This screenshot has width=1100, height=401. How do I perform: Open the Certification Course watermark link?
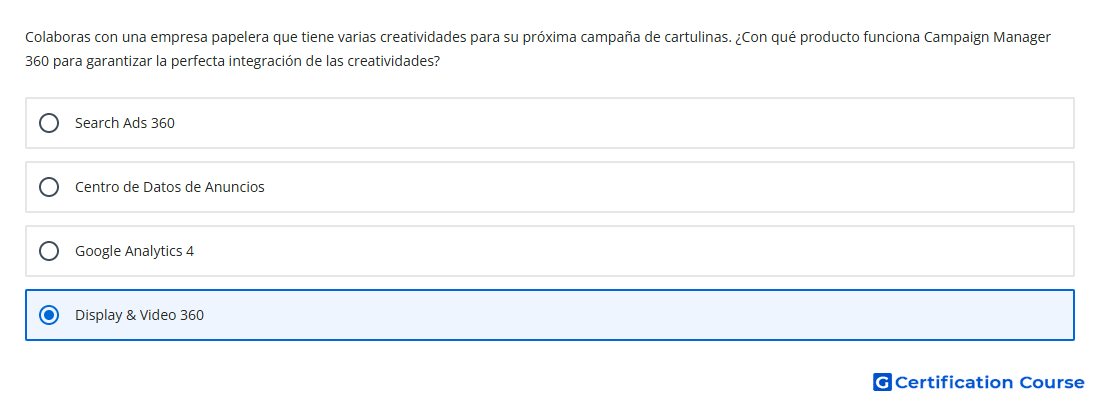tap(979, 382)
